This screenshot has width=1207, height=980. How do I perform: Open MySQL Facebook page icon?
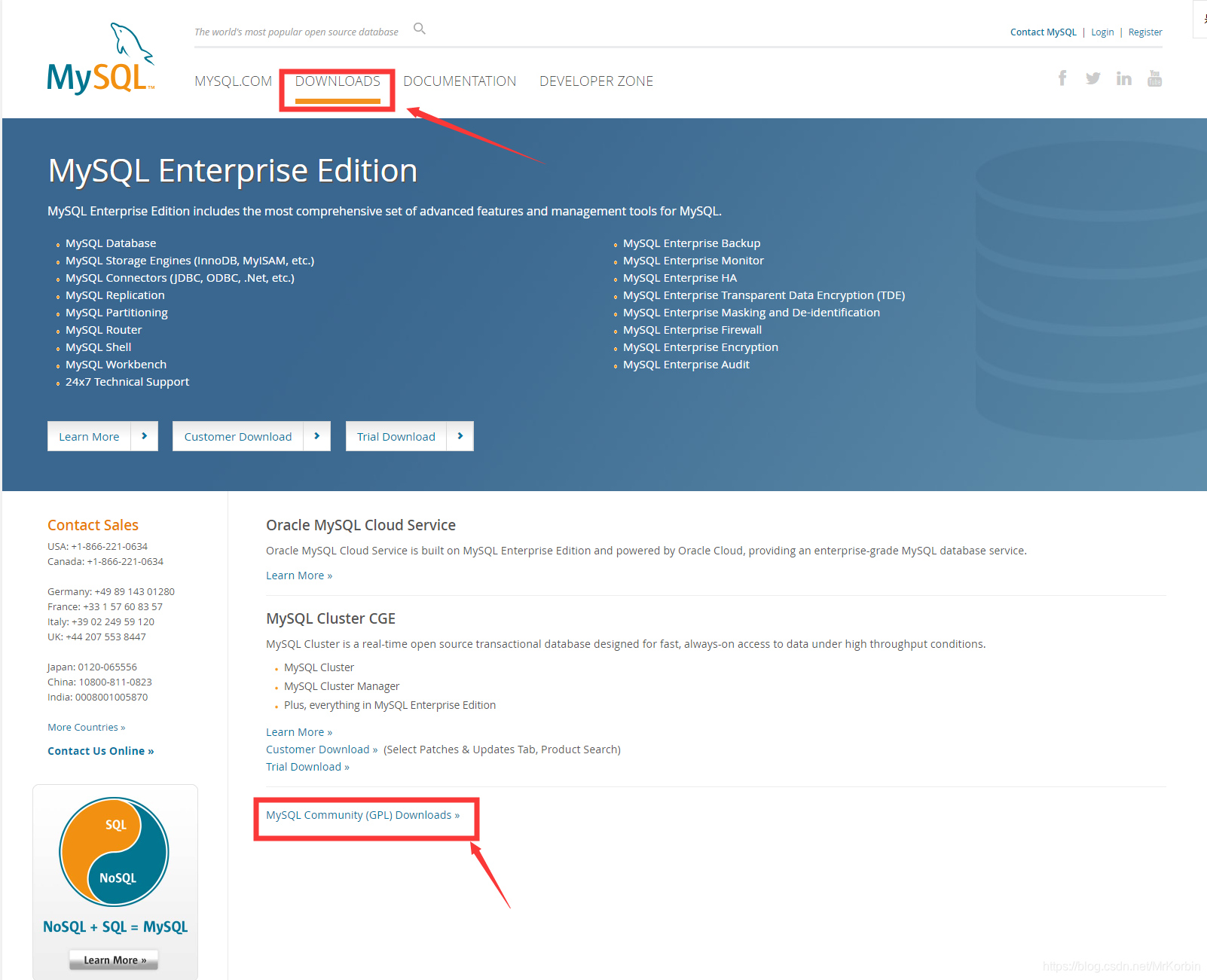[x=1062, y=78]
